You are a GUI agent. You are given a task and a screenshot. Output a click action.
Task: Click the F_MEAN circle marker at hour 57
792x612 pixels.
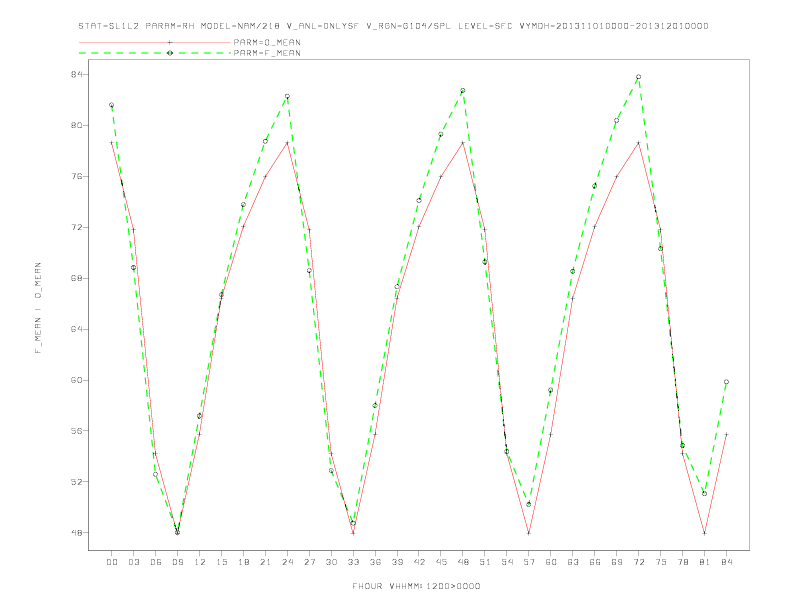[x=529, y=504]
